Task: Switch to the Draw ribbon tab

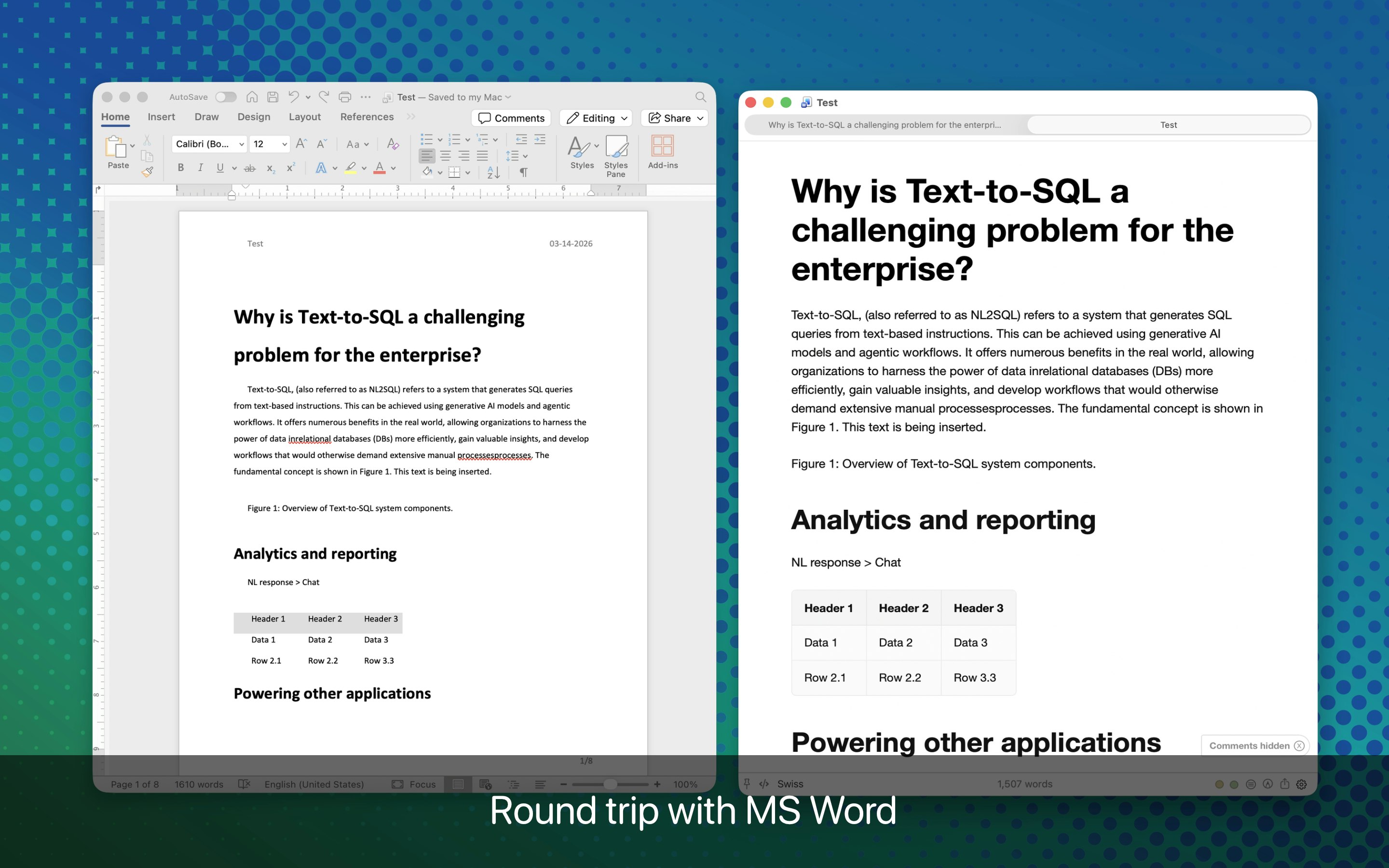Action: pyautogui.click(x=206, y=117)
